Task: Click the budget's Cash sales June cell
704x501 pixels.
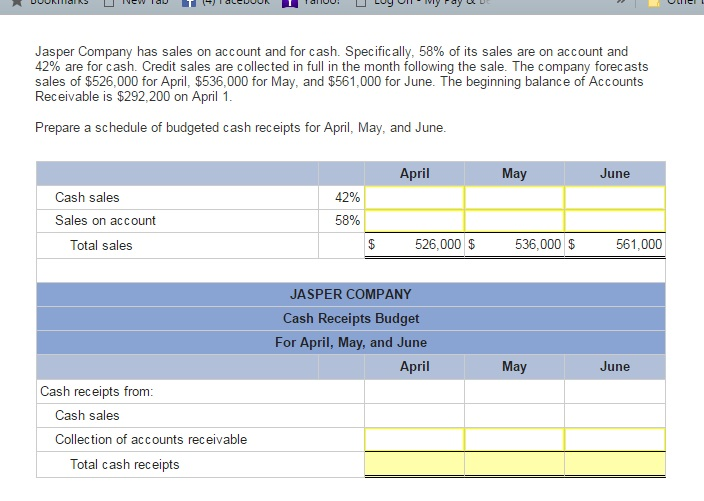Action: click(x=615, y=416)
